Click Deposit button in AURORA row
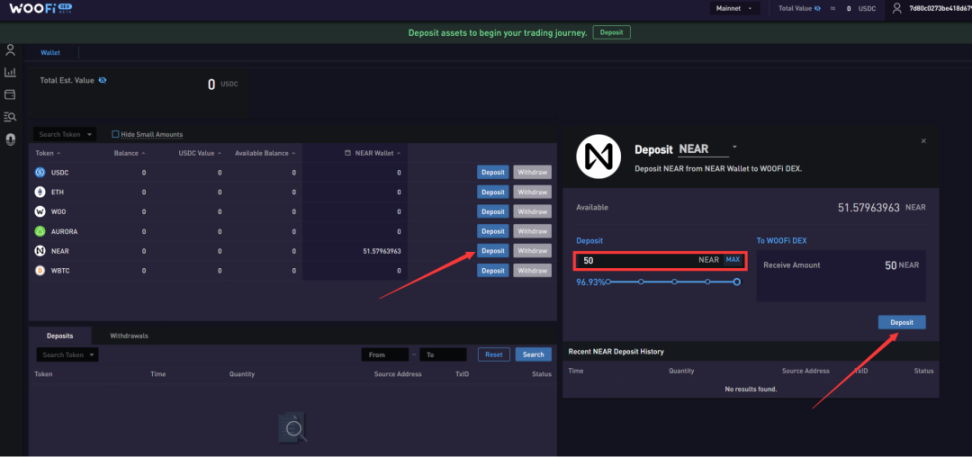 point(493,231)
